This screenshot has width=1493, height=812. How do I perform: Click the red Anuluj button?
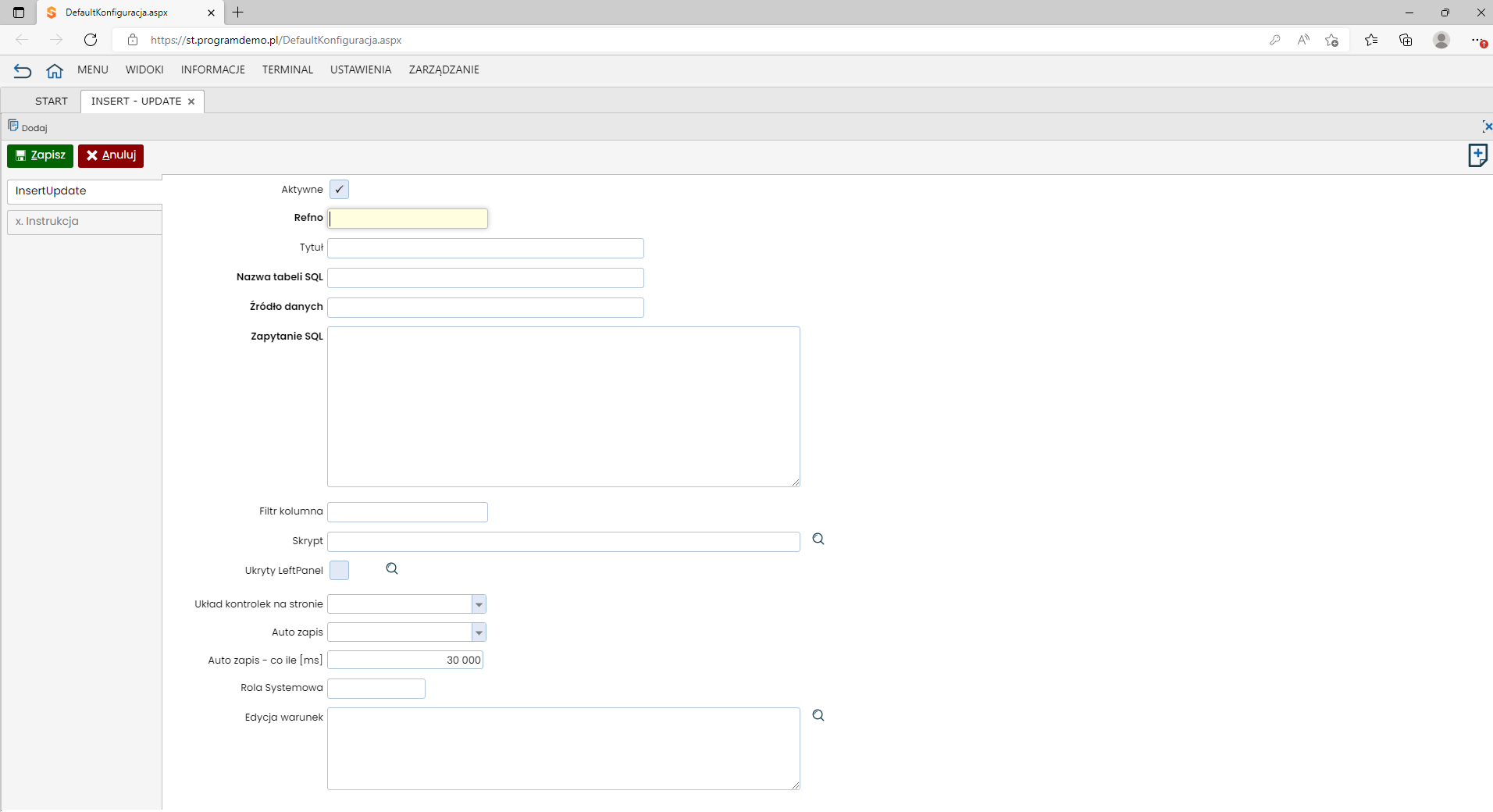[111, 155]
